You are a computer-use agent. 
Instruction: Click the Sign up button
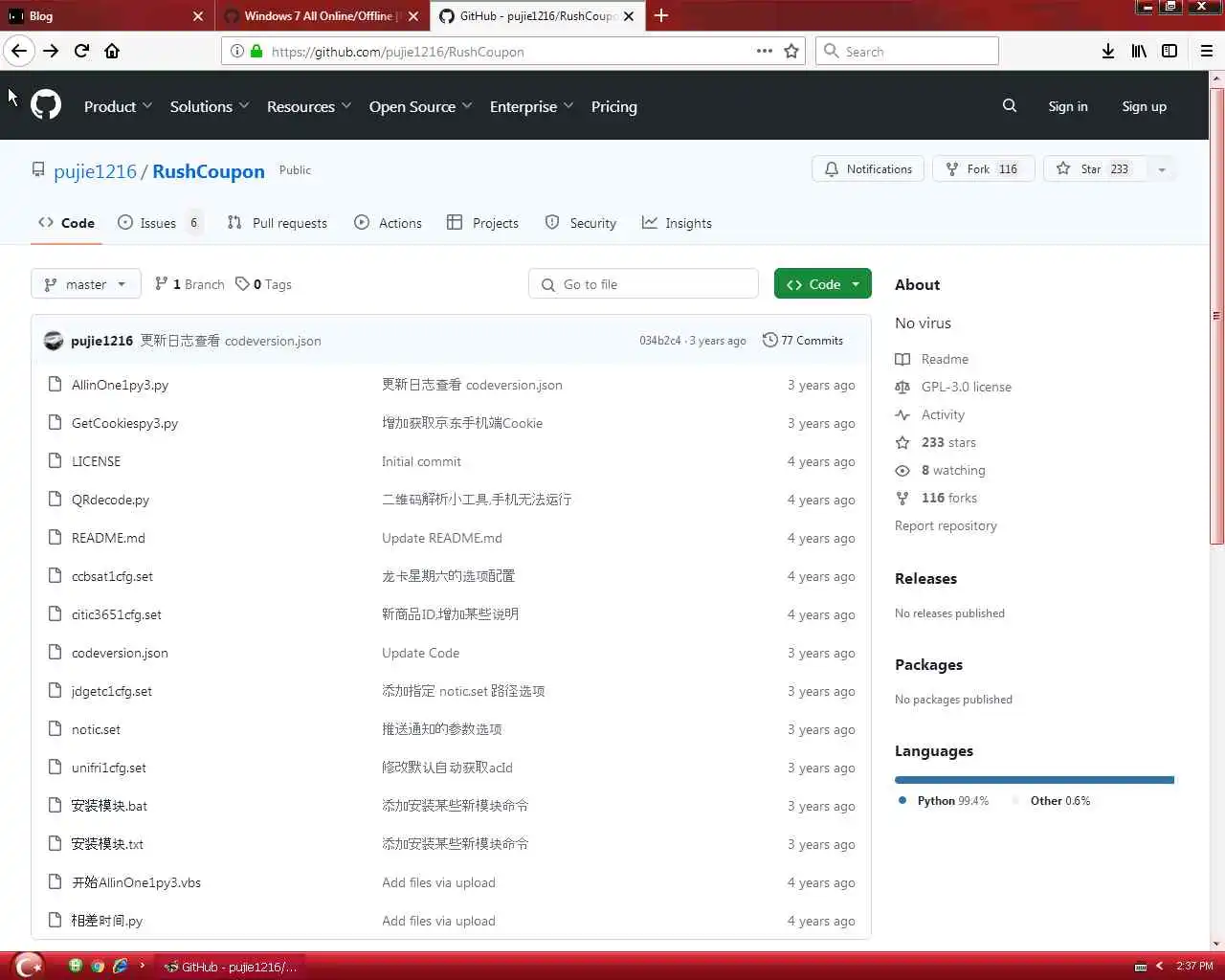point(1144,106)
